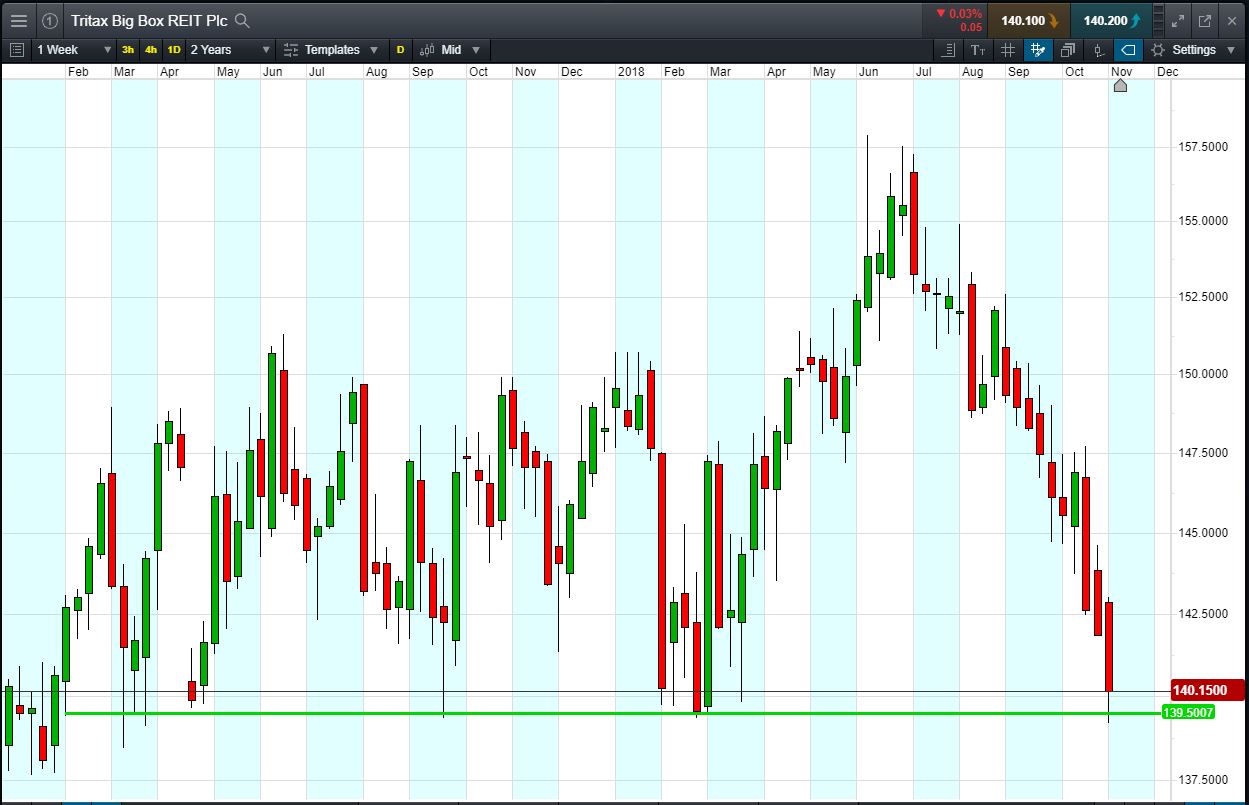Click the market depth ladder icon
Screen dimensions: 1249x805
click(x=1159, y=20)
